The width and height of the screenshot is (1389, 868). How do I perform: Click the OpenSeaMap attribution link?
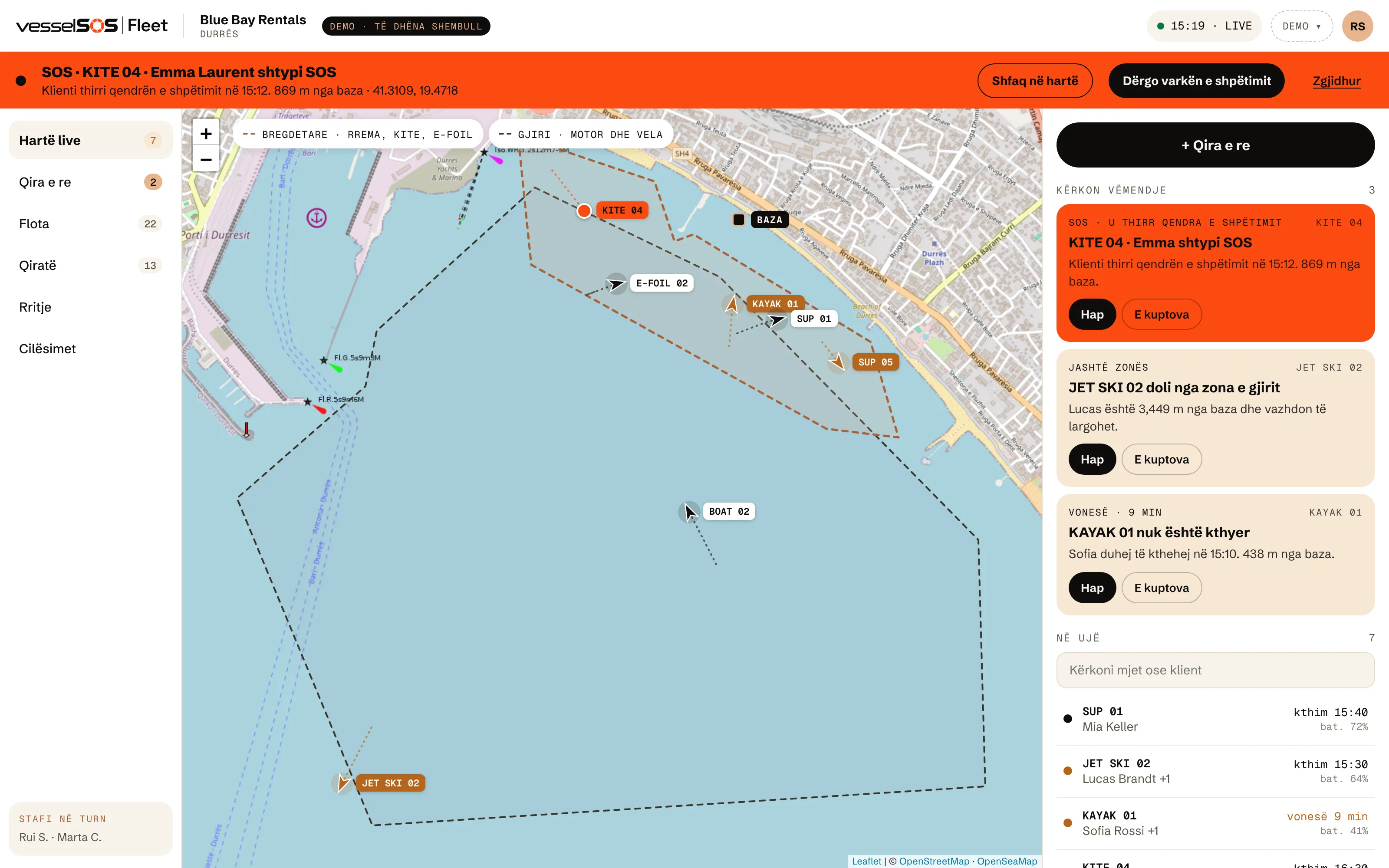(x=1007, y=861)
